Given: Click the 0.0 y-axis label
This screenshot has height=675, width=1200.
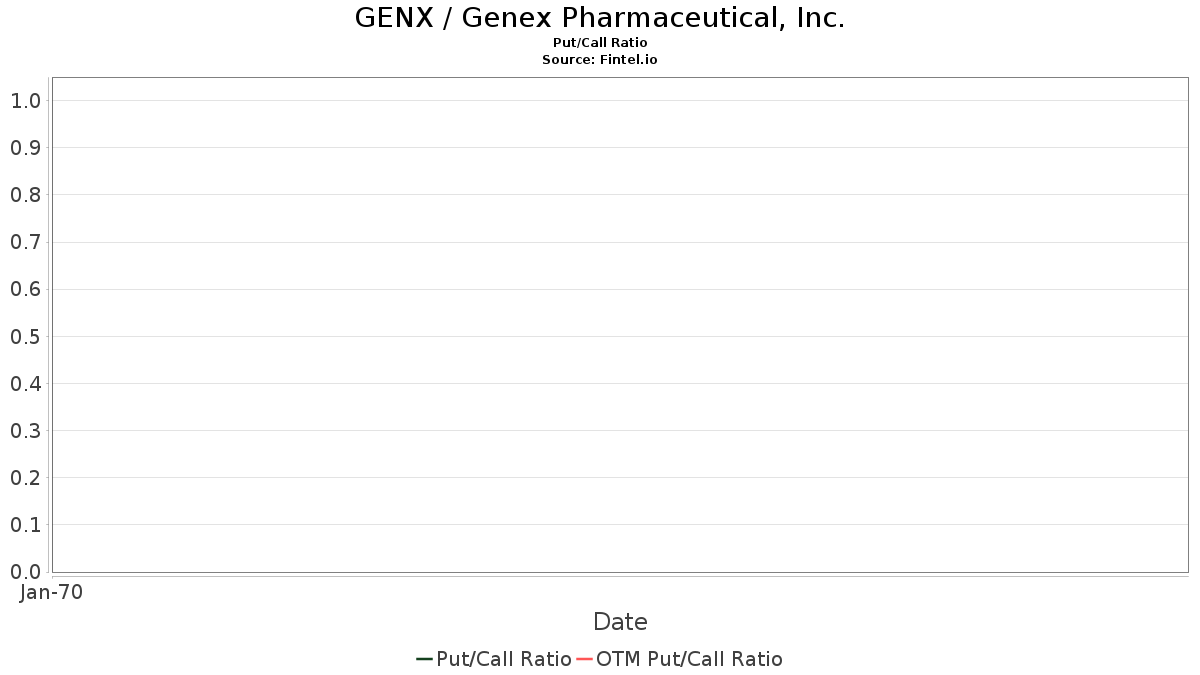Looking at the screenshot, I should (x=25, y=572).
